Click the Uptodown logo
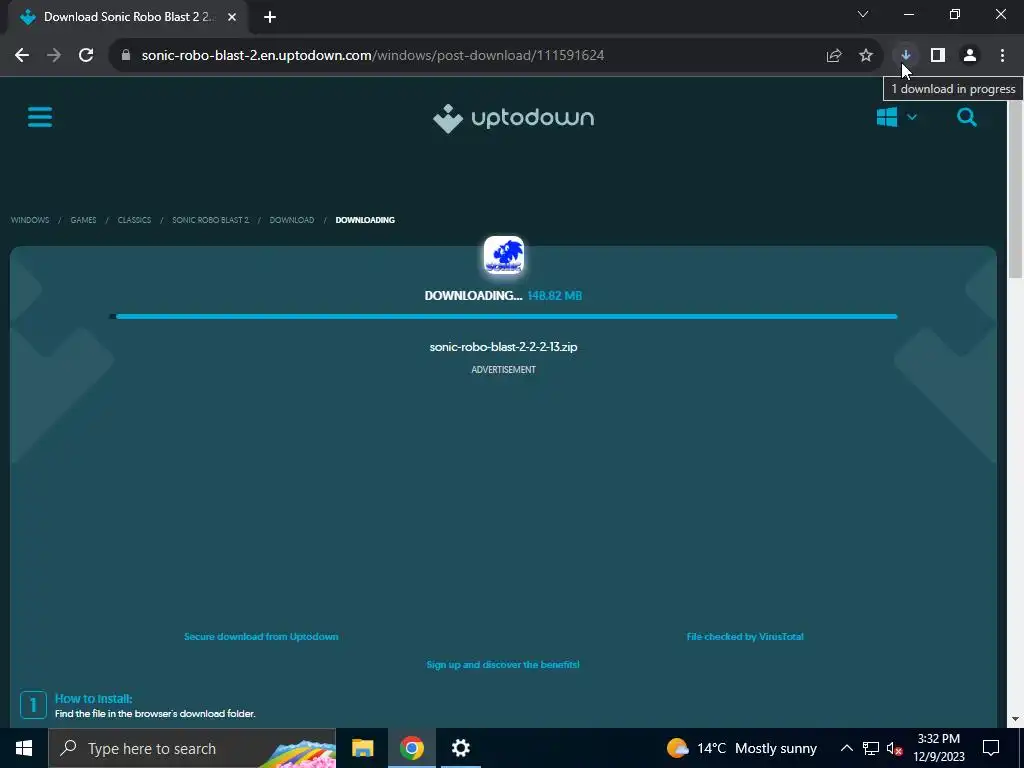Screen dimensions: 1024x768 click(513, 118)
